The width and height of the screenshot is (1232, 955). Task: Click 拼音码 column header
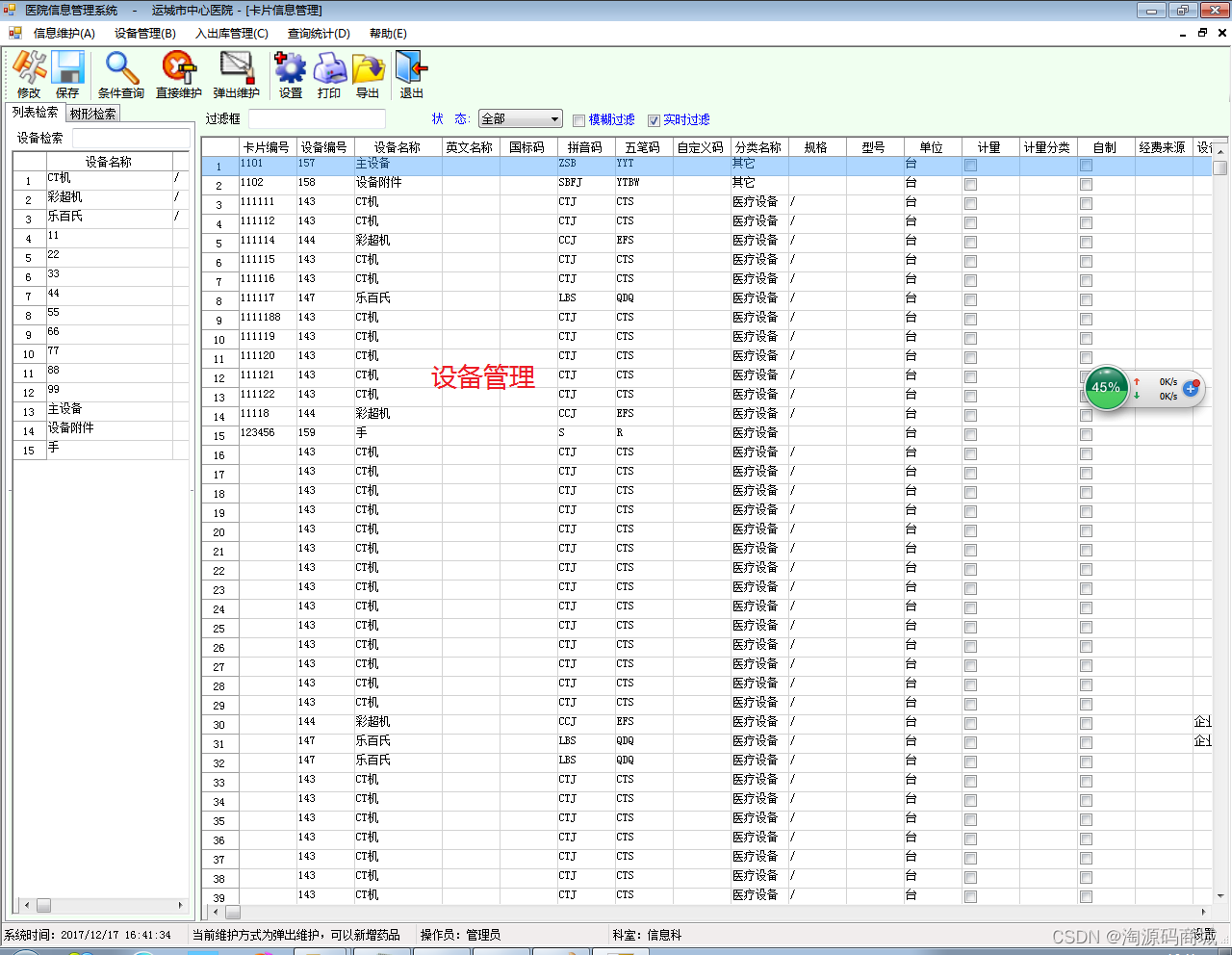586,147
